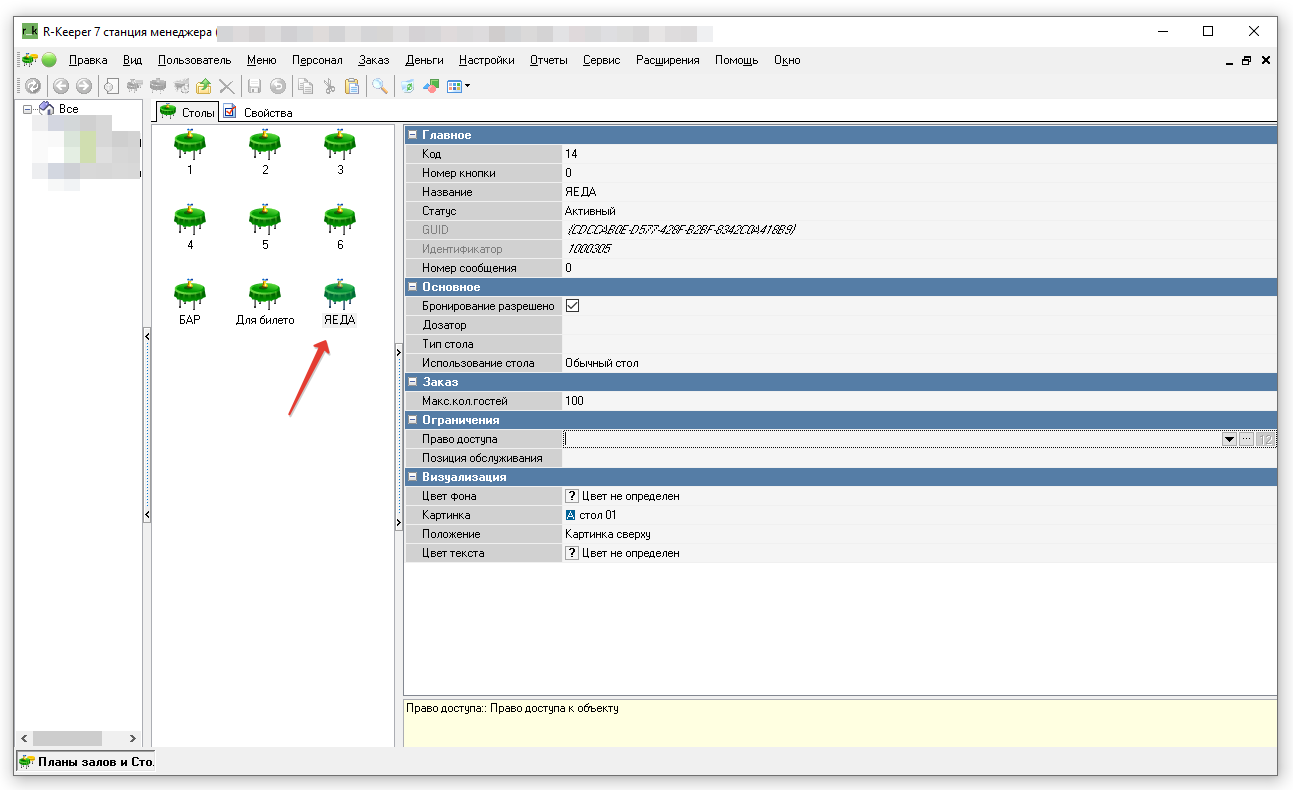Click the save floppy disk icon

click(255, 87)
